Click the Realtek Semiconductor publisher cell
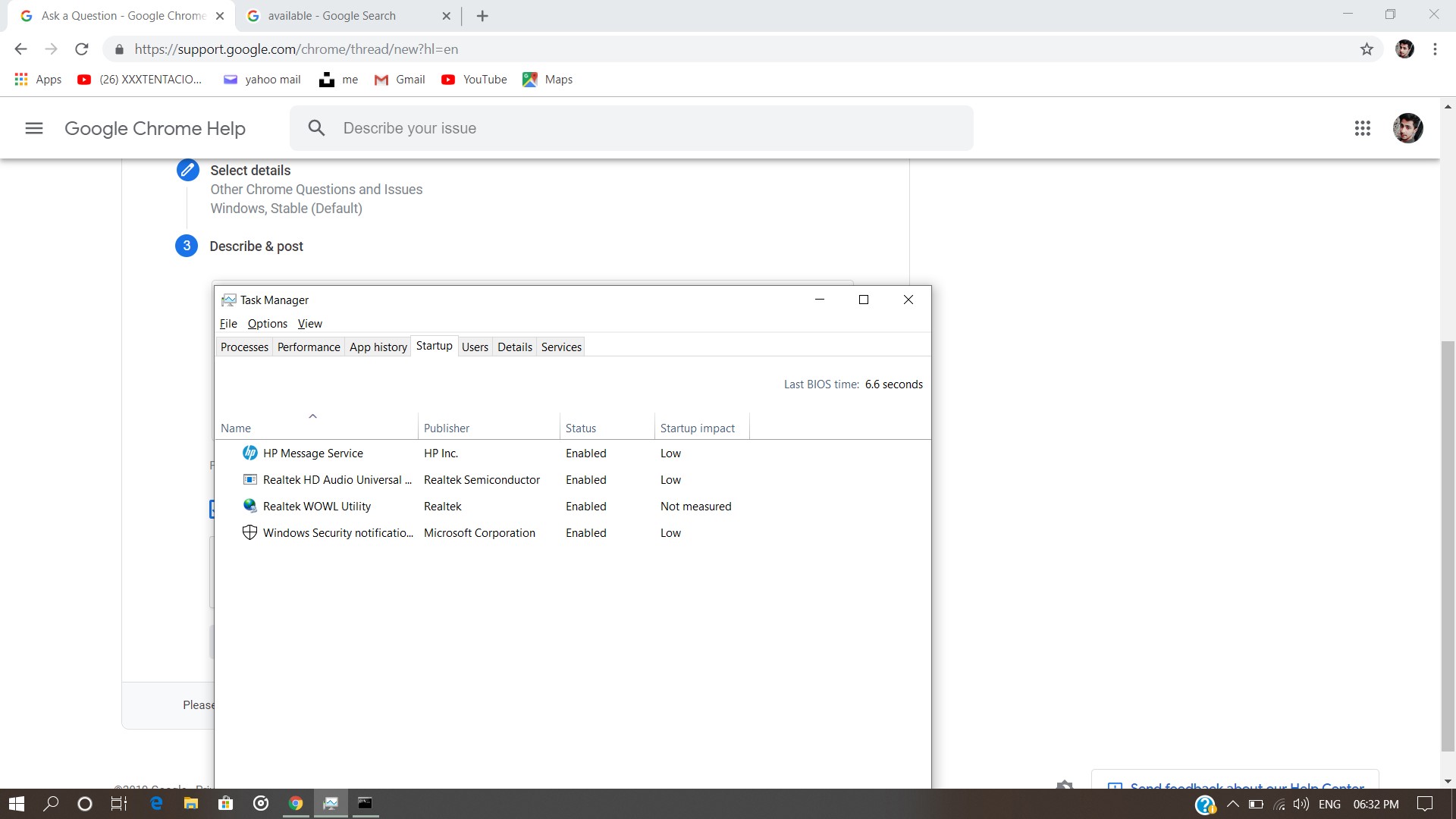The image size is (1456, 819). tap(482, 480)
